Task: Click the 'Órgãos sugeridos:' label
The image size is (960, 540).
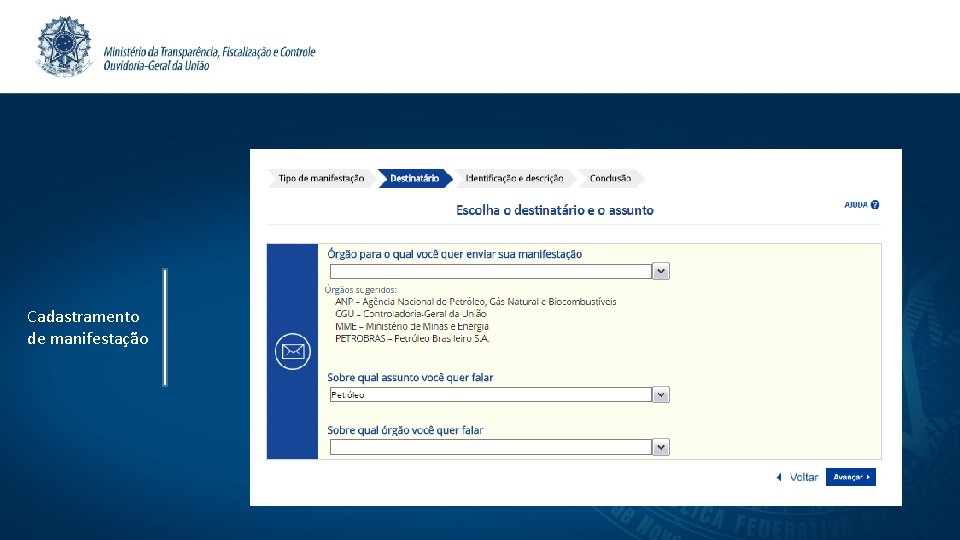Action: point(361,290)
